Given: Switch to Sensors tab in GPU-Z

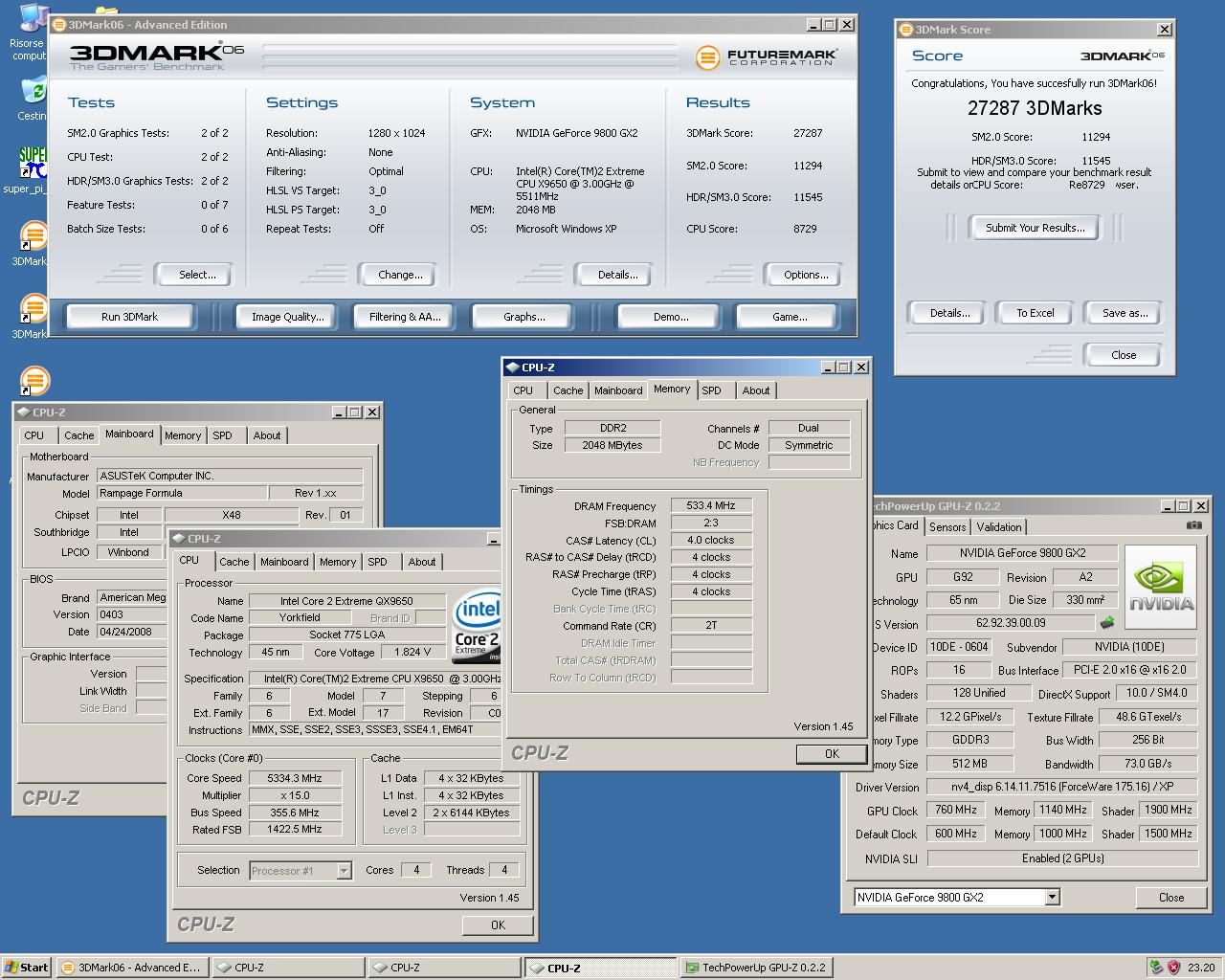Looking at the screenshot, I should (947, 527).
